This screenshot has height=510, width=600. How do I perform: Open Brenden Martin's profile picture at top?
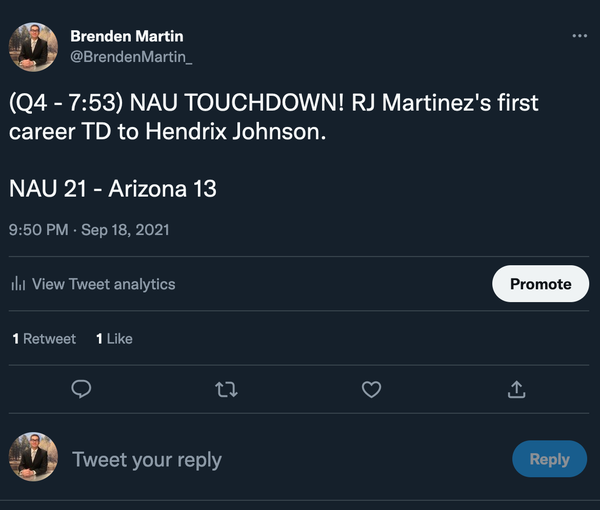pyautogui.click(x=33, y=47)
